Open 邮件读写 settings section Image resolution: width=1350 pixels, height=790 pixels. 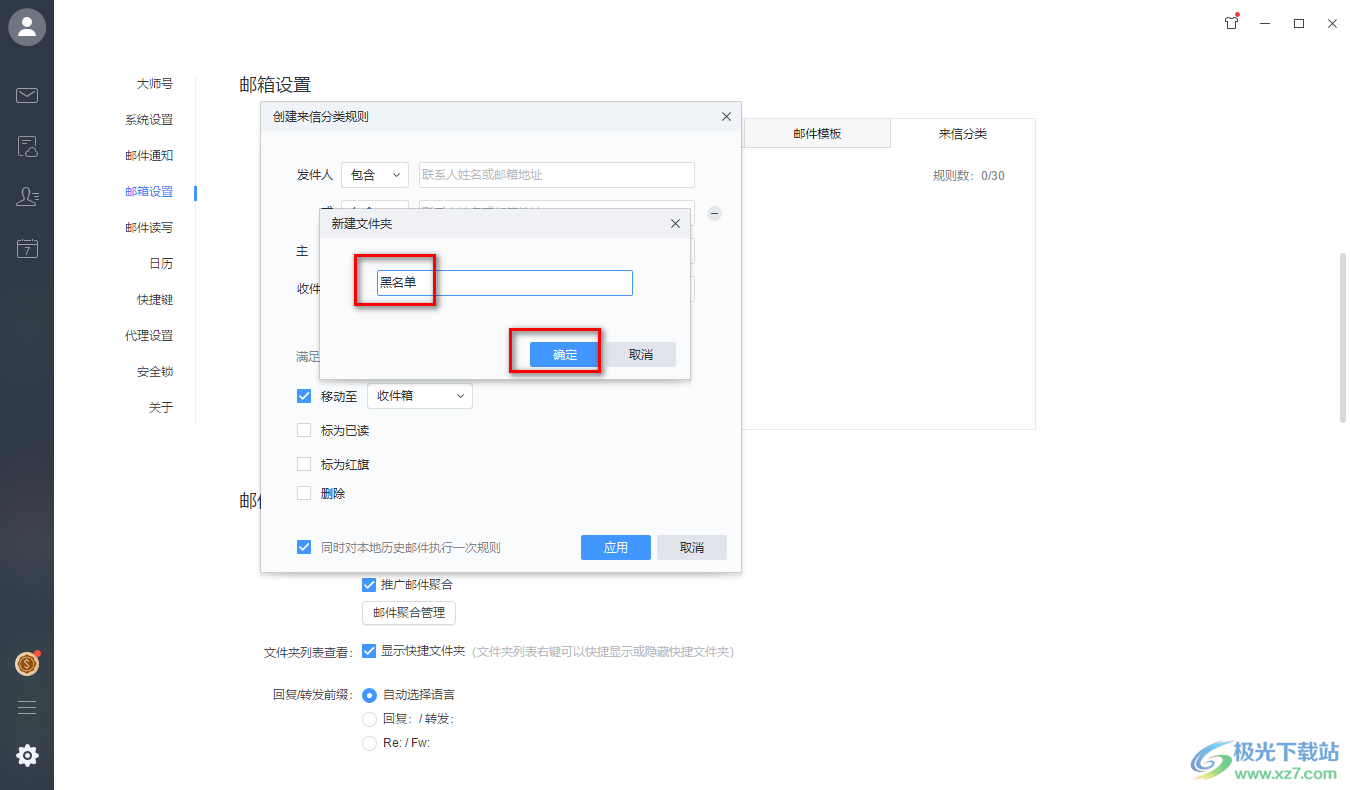click(x=149, y=228)
